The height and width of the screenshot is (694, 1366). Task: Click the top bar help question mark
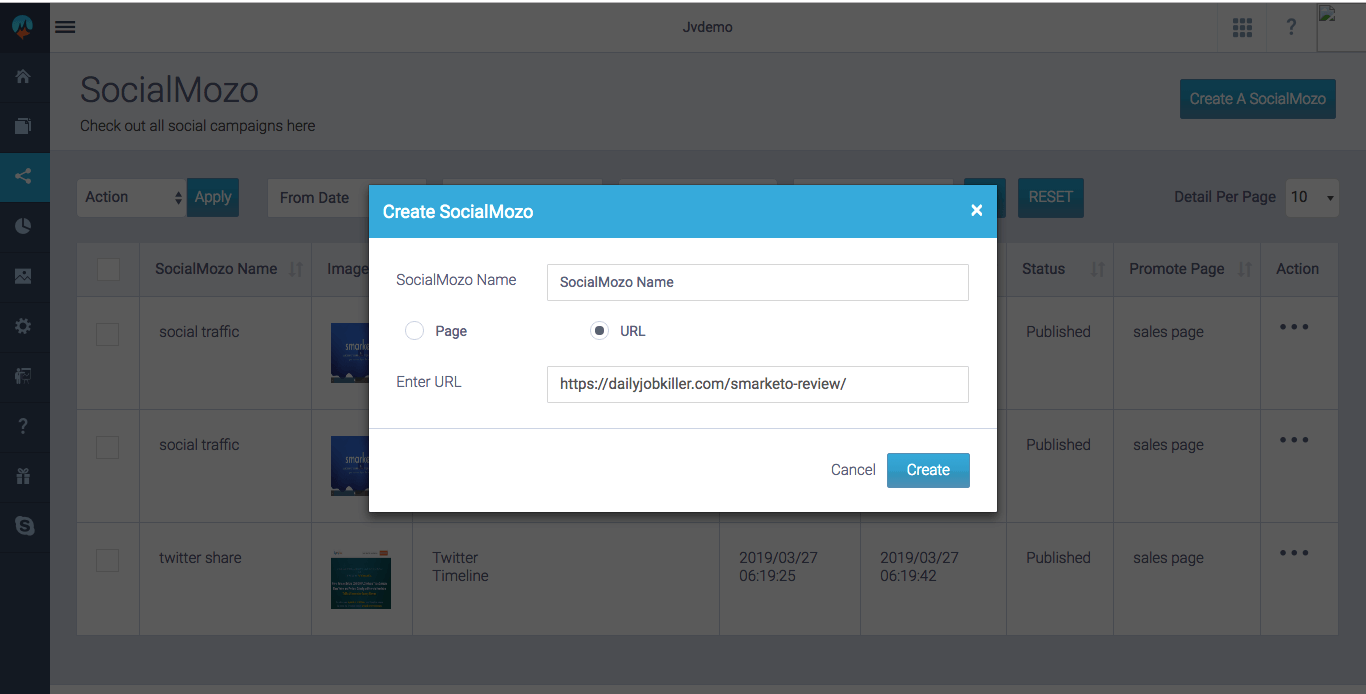click(x=1291, y=27)
